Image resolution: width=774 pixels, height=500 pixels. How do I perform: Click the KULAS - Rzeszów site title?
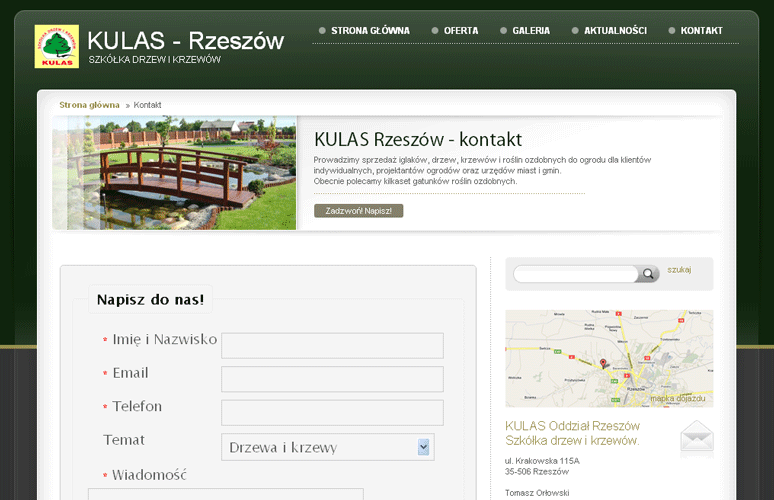186,41
